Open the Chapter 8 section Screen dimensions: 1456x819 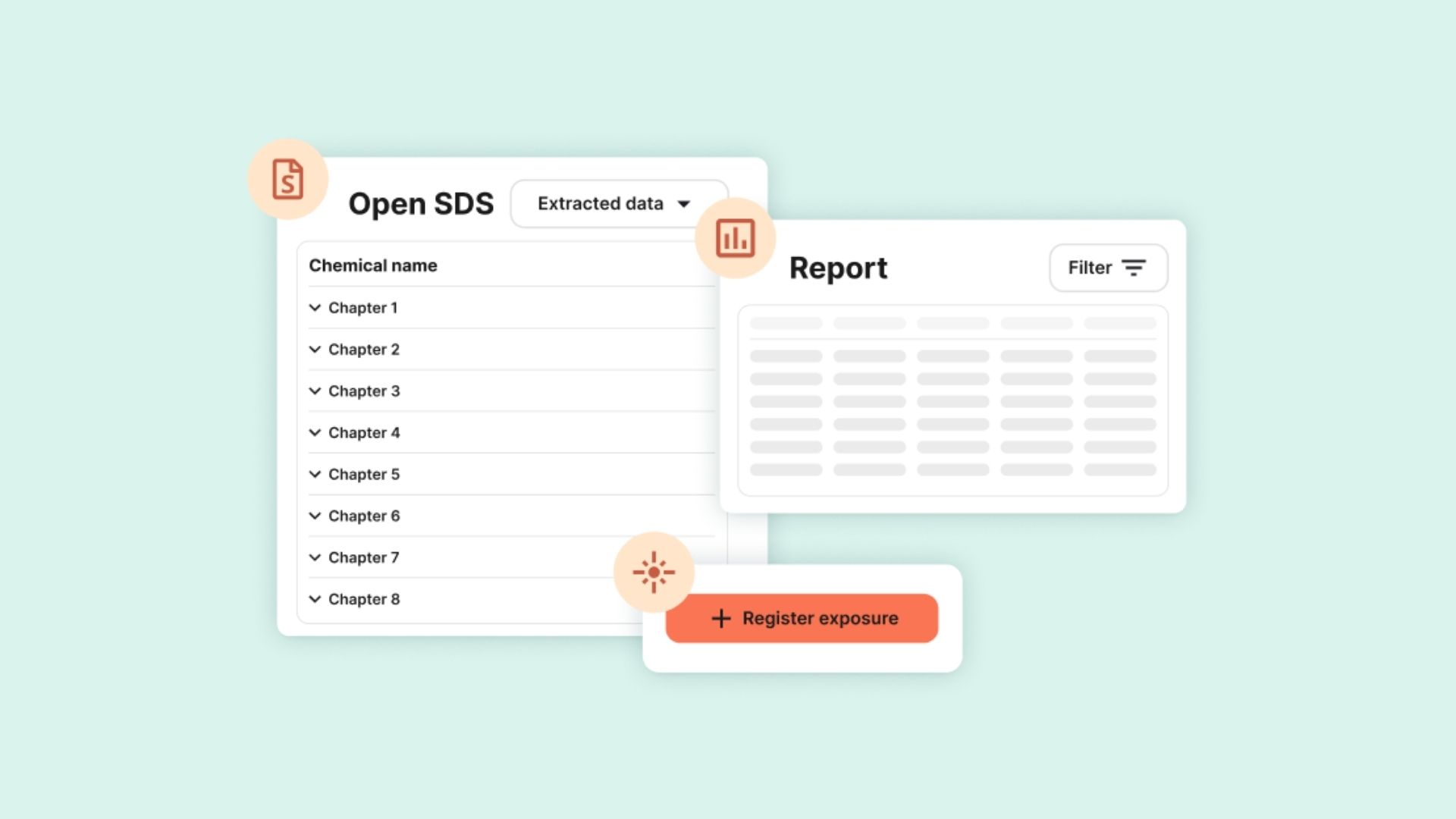pos(364,600)
